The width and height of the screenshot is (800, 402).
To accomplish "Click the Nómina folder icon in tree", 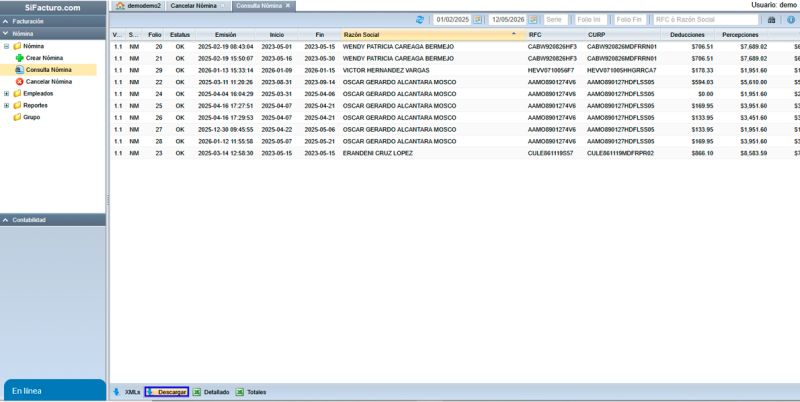I will pyautogui.click(x=17, y=46).
